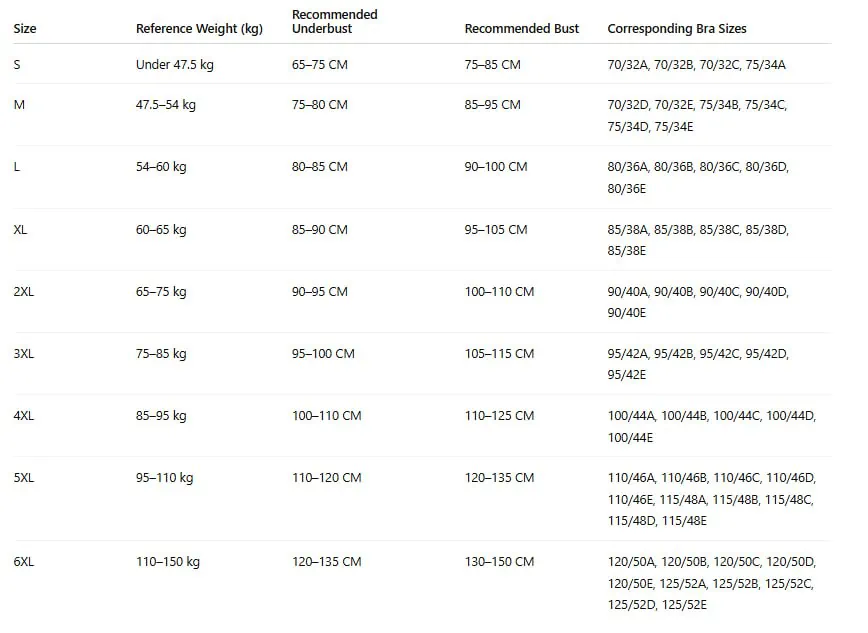Click the bra sizes starting 100/44A
This screenshot has height=633, width=868.
coord(712,426)
